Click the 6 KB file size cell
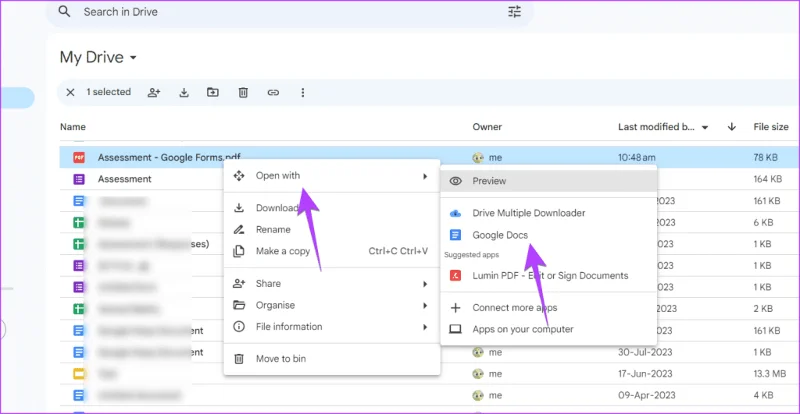The height and width of the screenshot is (414, 800). (x=763, y=223)
